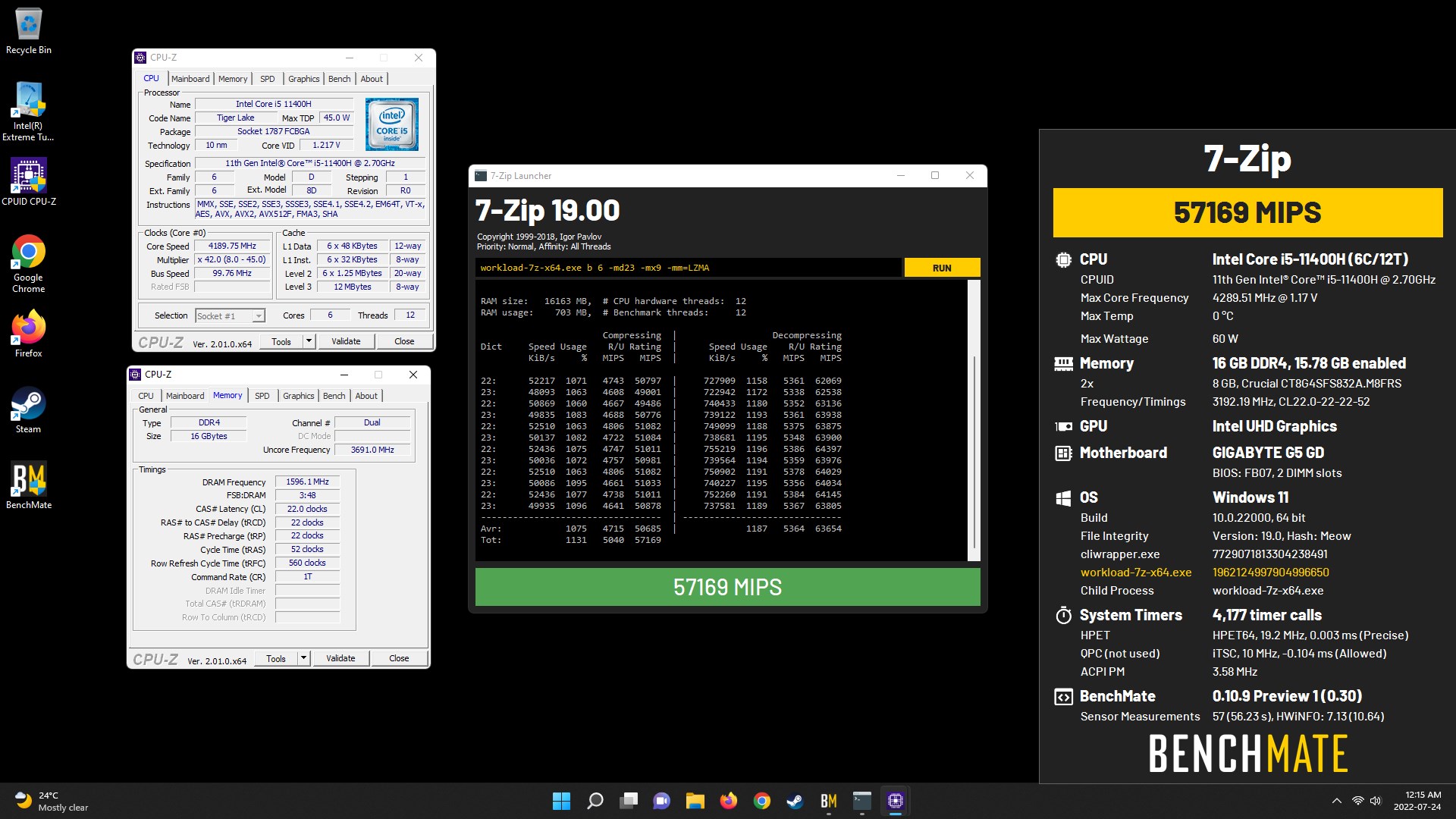Click the Windows Start button on the taskbar
The height and width of the screenshot is (819, 1456).
point(561,801)
